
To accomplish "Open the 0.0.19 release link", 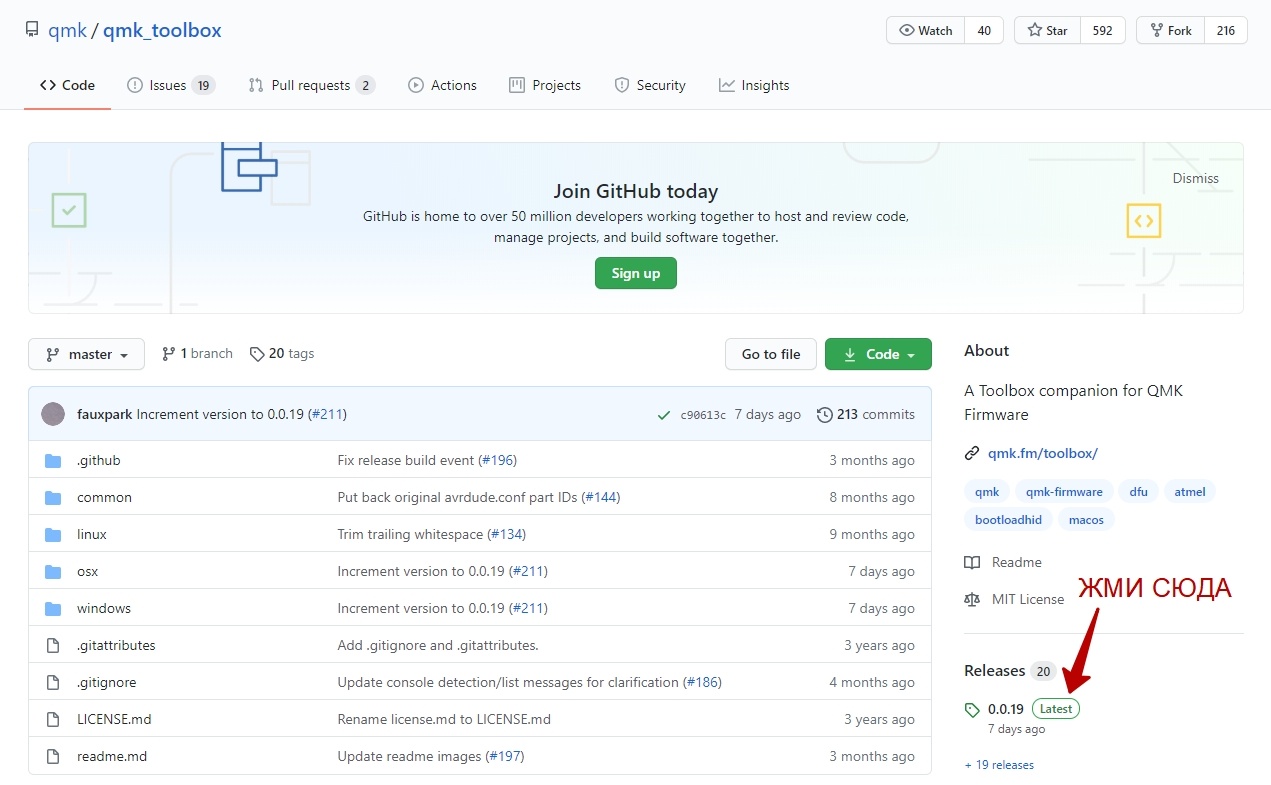I will 1006,709.
